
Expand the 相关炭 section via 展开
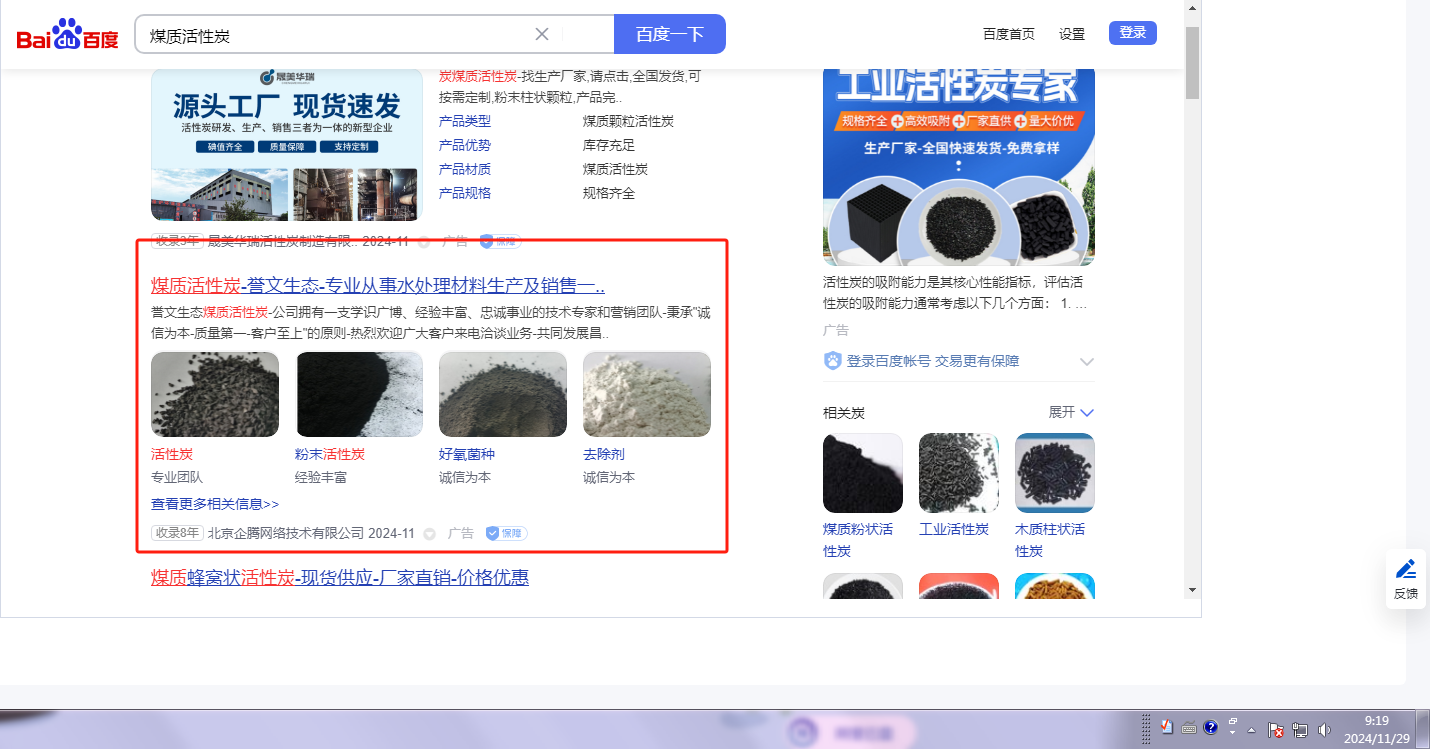tap(1071, 412)
